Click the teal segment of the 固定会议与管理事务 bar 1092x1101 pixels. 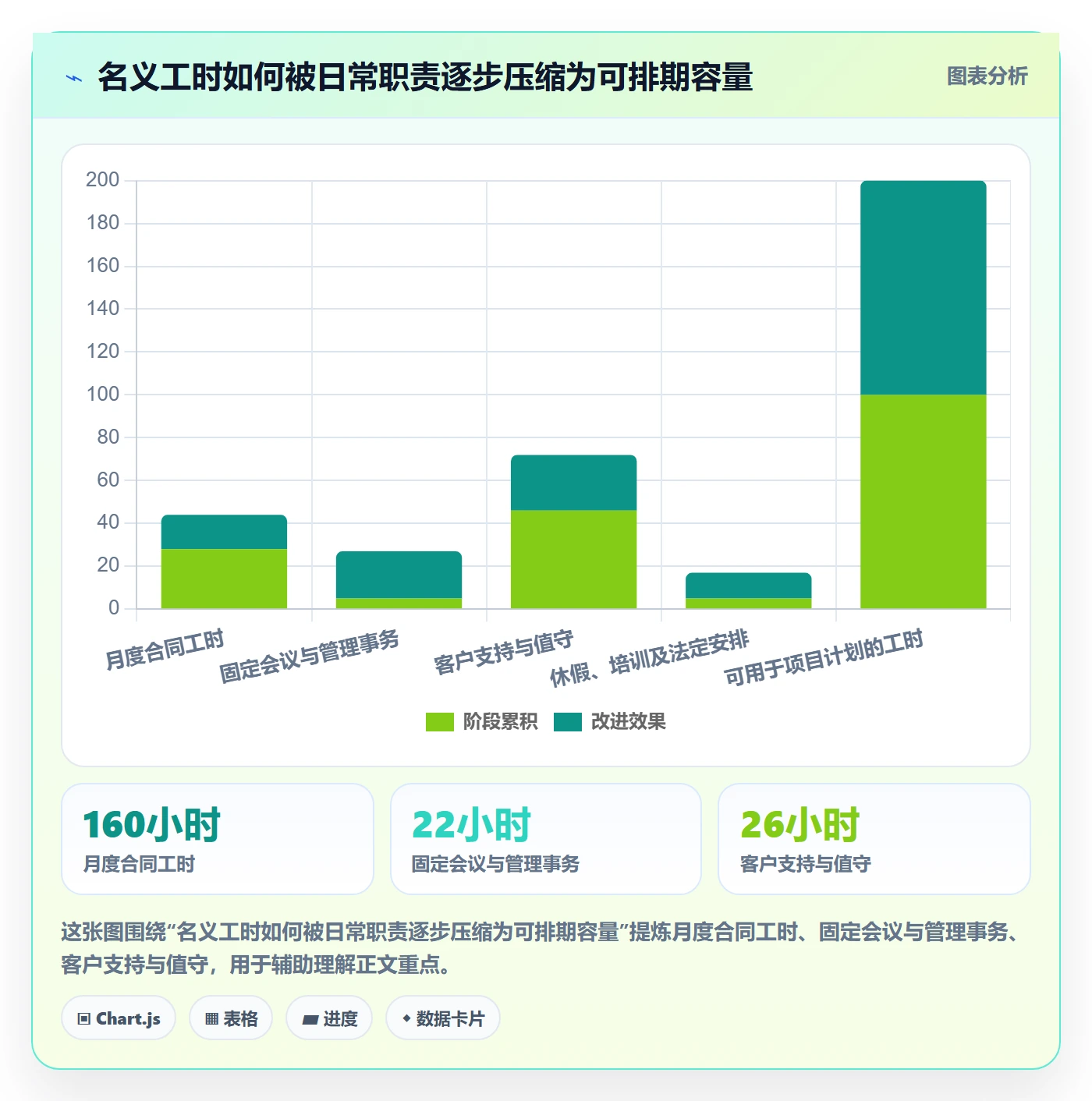tap(399, 575)
